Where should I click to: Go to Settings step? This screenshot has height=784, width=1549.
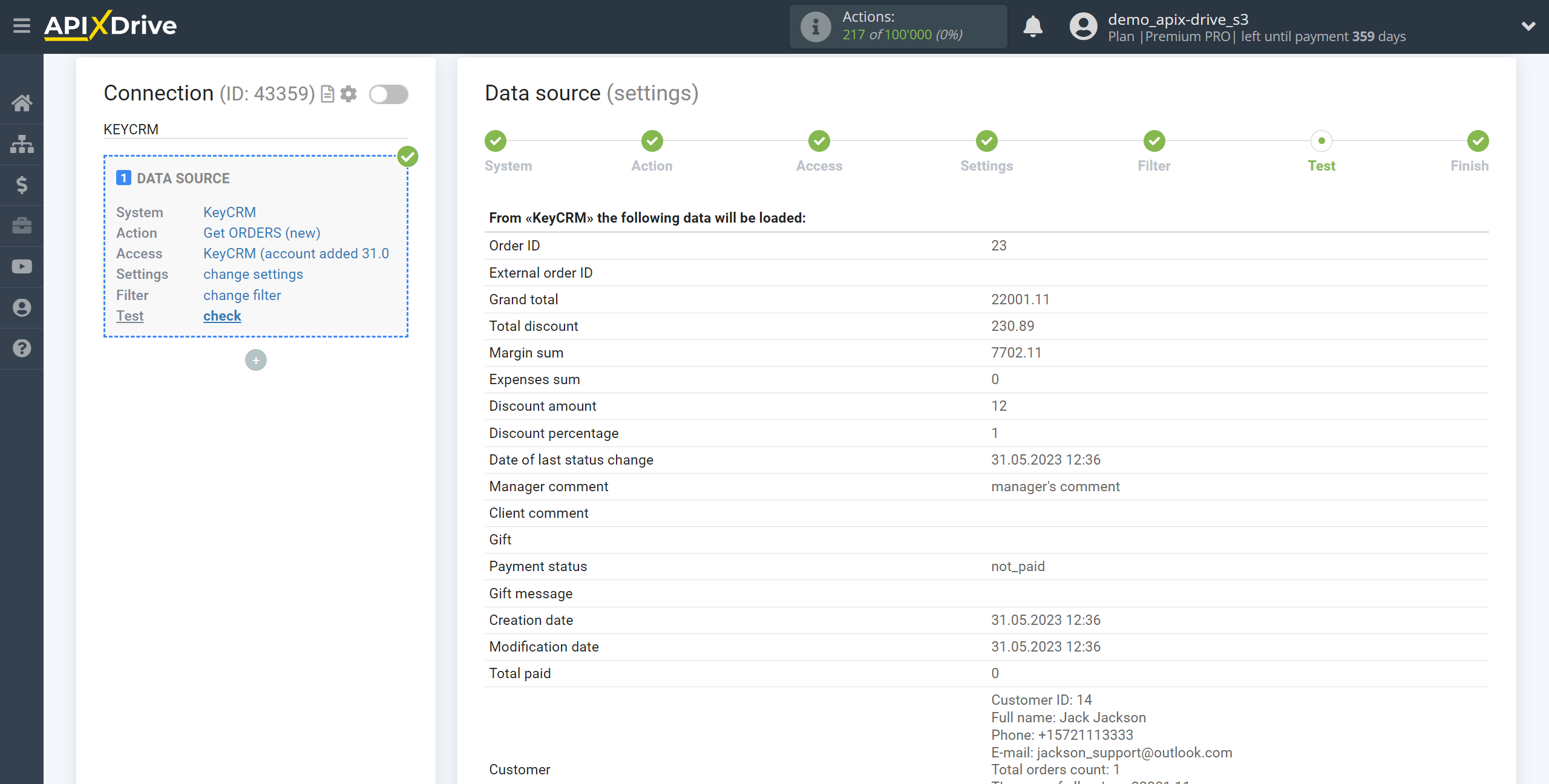click(987, 166)
